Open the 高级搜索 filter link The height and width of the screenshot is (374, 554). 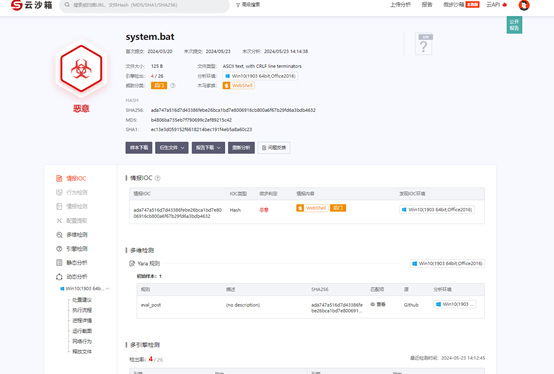248,5
